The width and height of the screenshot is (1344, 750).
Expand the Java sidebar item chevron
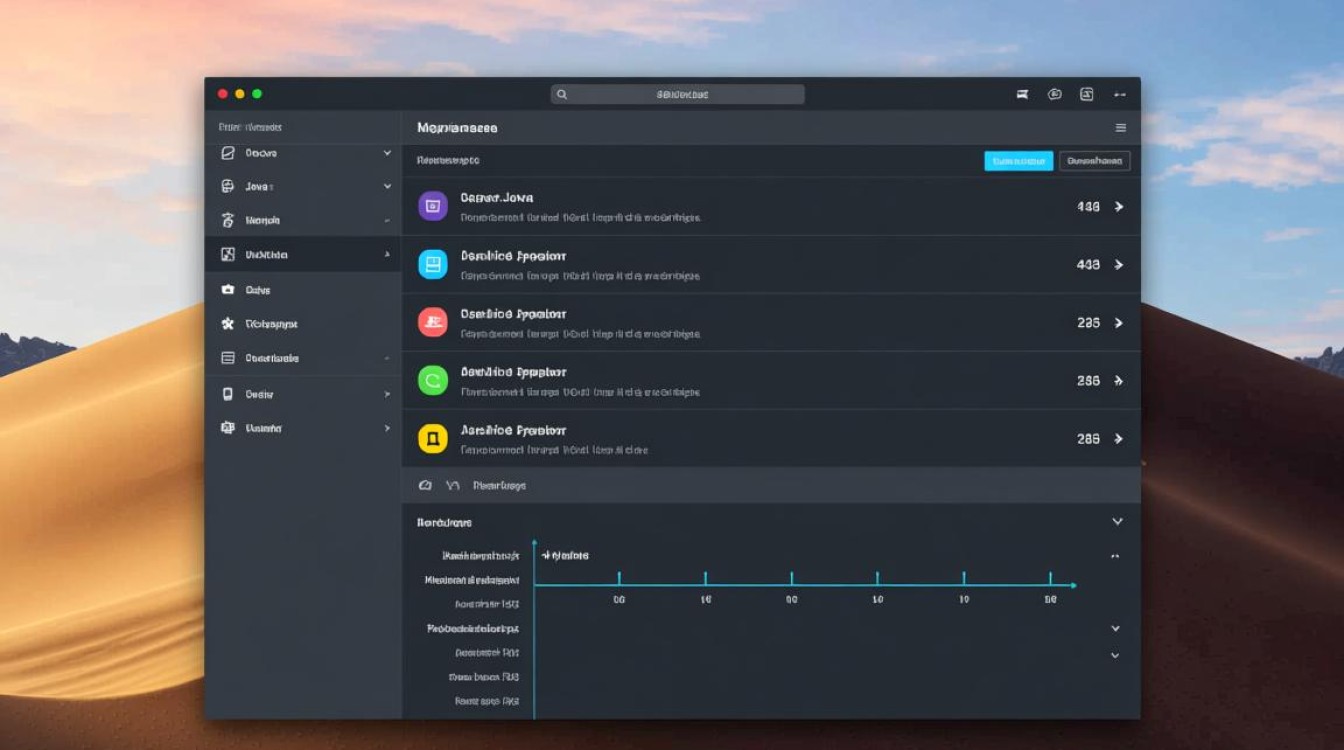(x=387, y=186)
